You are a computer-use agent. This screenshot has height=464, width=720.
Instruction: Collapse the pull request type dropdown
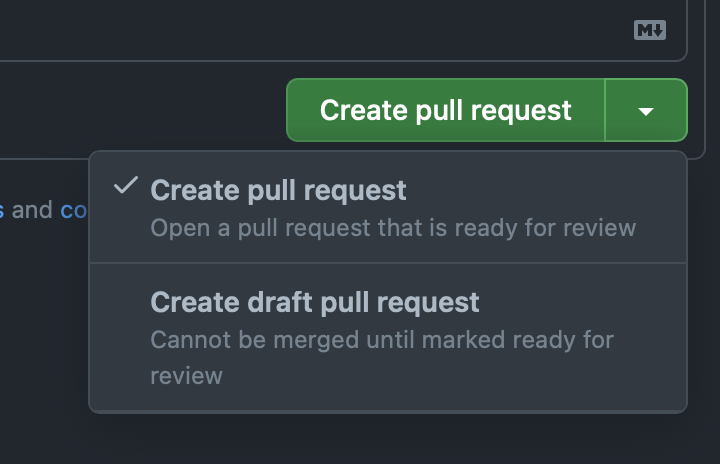tap(646, 110)
